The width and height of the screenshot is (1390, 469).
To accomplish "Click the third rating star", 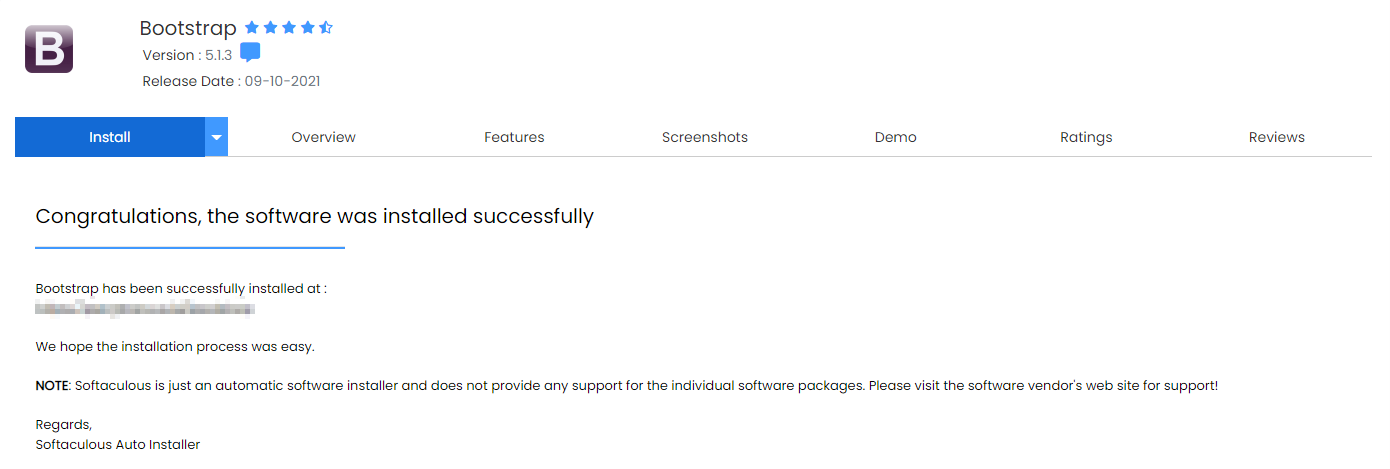I will tap(289, 28).
